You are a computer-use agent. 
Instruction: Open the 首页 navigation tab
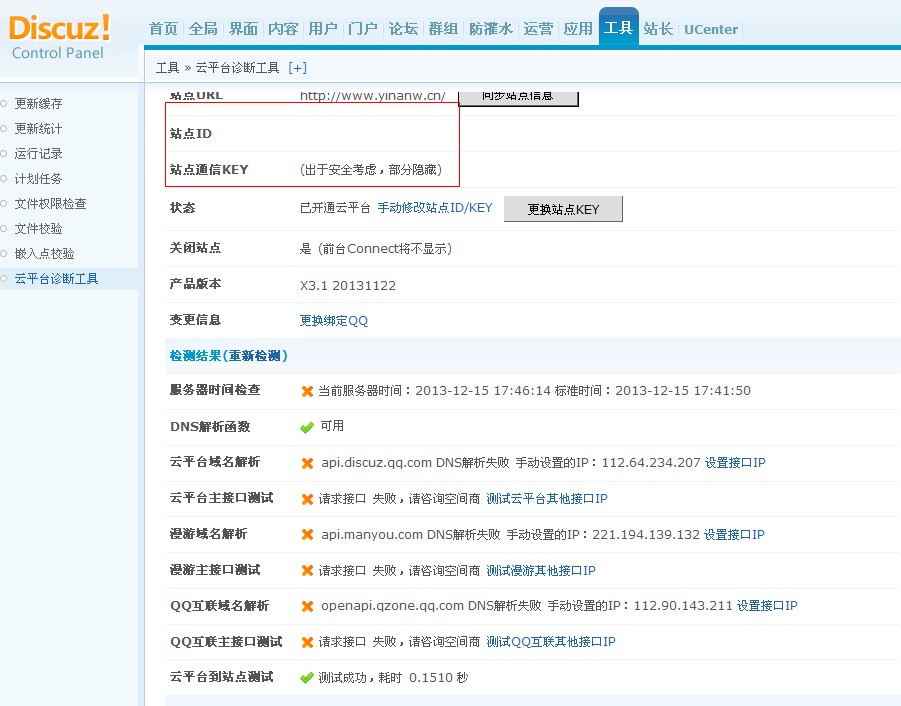click(163, 29)
